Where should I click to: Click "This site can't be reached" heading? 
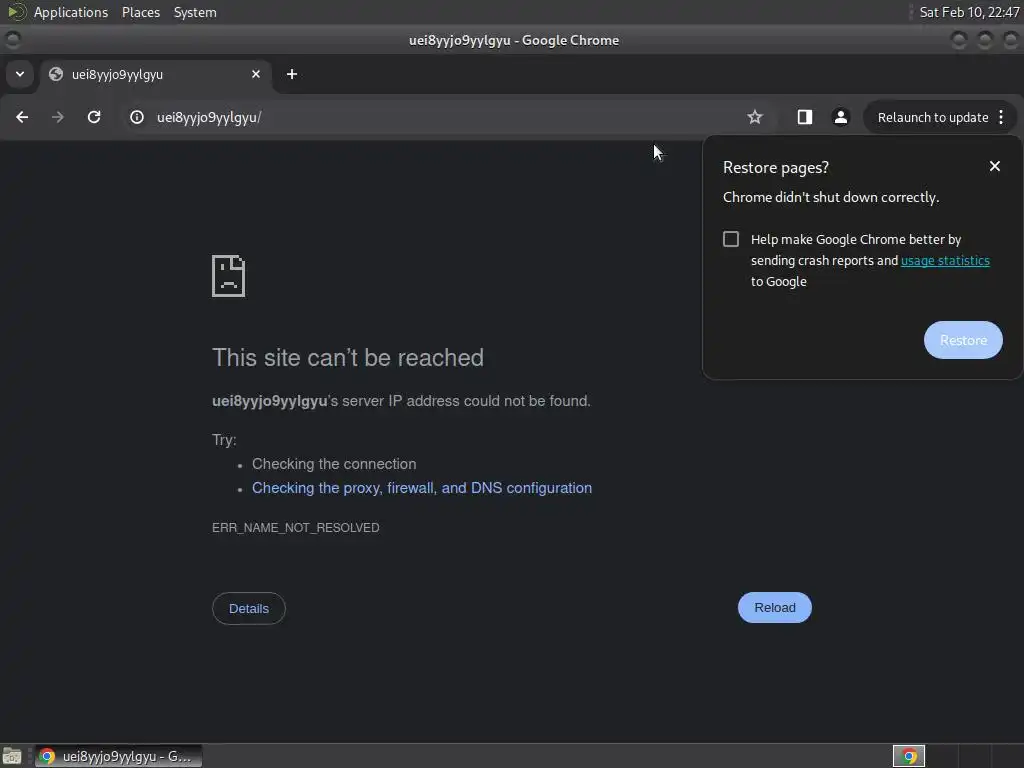pyautogui.click(x=348, y=357)
